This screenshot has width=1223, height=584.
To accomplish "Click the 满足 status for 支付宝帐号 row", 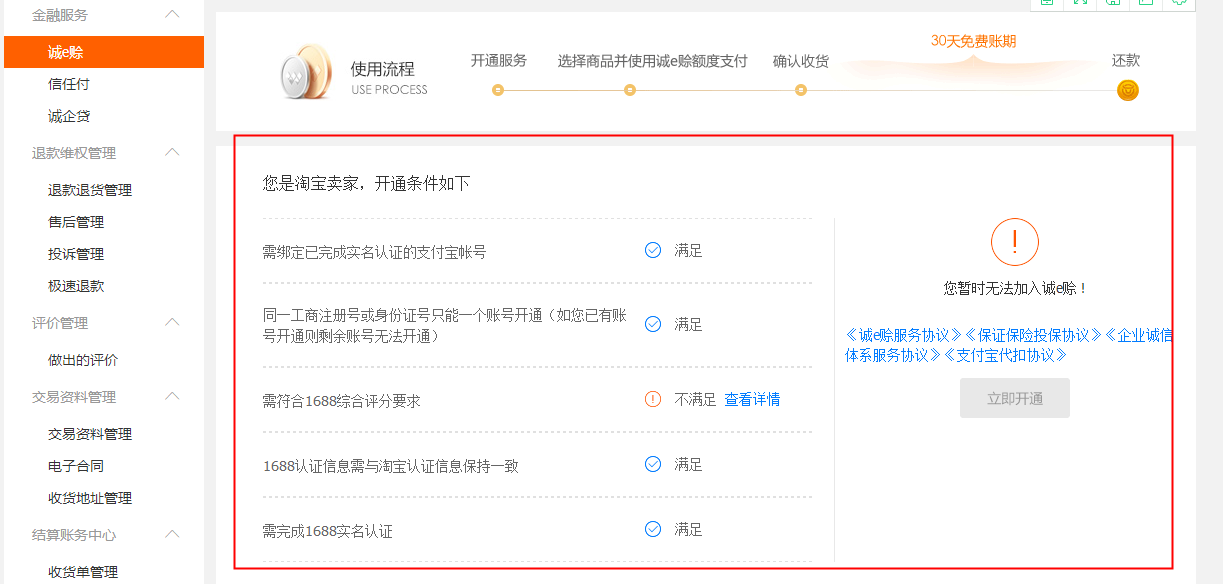I will coord(688,250).
